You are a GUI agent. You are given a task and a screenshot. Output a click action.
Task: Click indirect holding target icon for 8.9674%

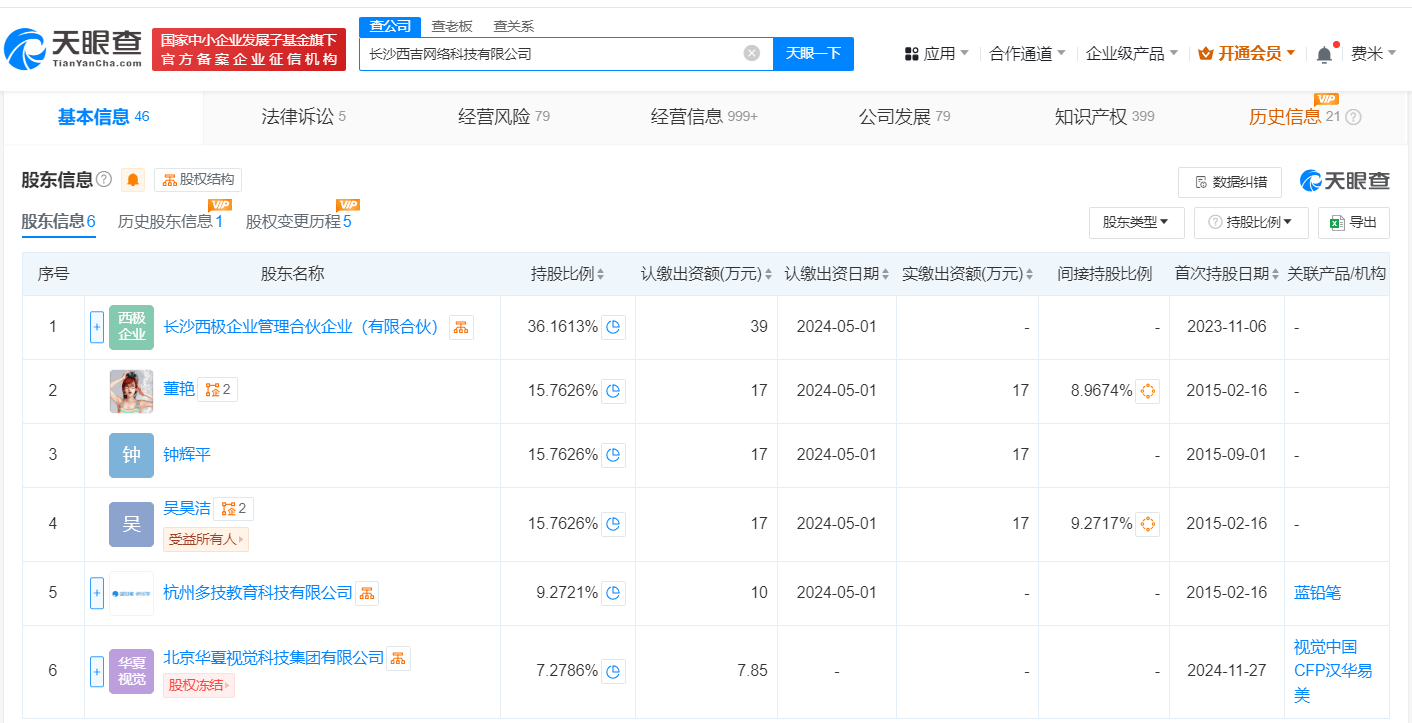[x=1148, y=391]
